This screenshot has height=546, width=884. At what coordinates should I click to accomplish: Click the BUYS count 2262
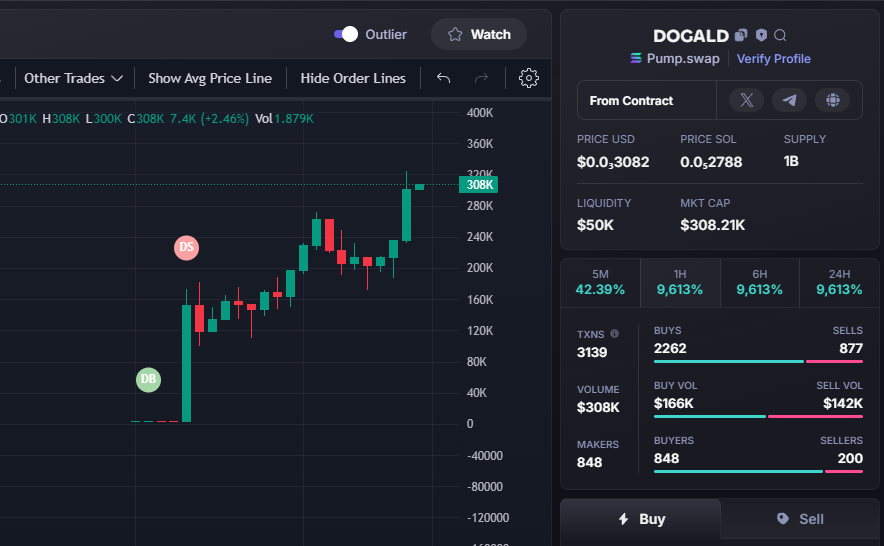[x=670, y=349]
